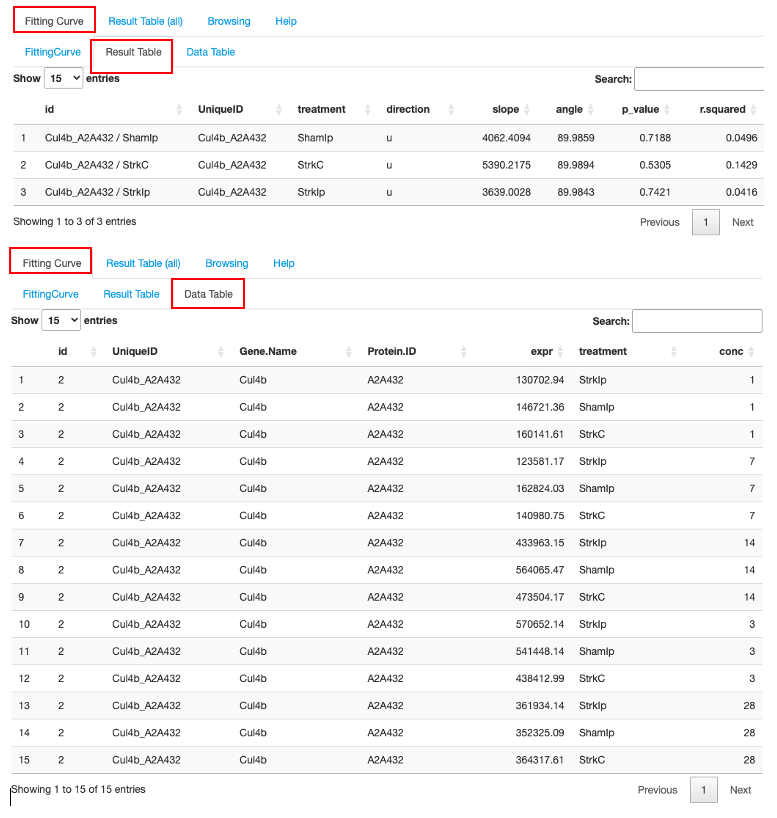Screen dimensions: 777x818
Task: Click slope value 5390.2175
Action: tap(506, 165)
